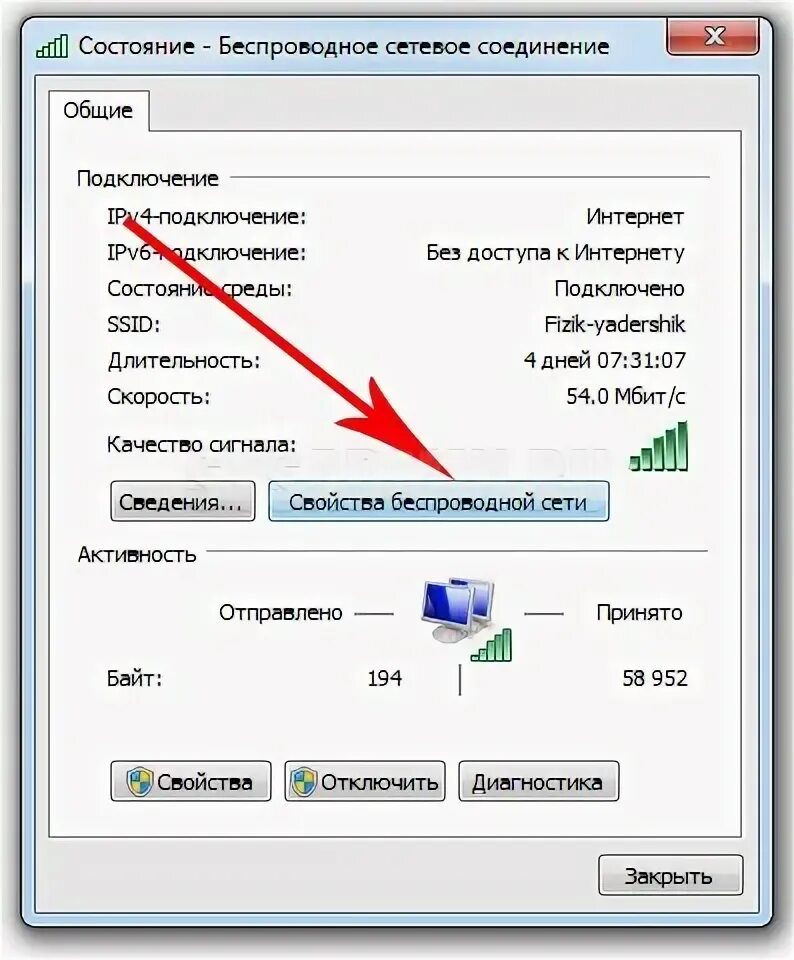The image size is (794, 960).
Task: Open the Общие tab
Action: [98, 110]
